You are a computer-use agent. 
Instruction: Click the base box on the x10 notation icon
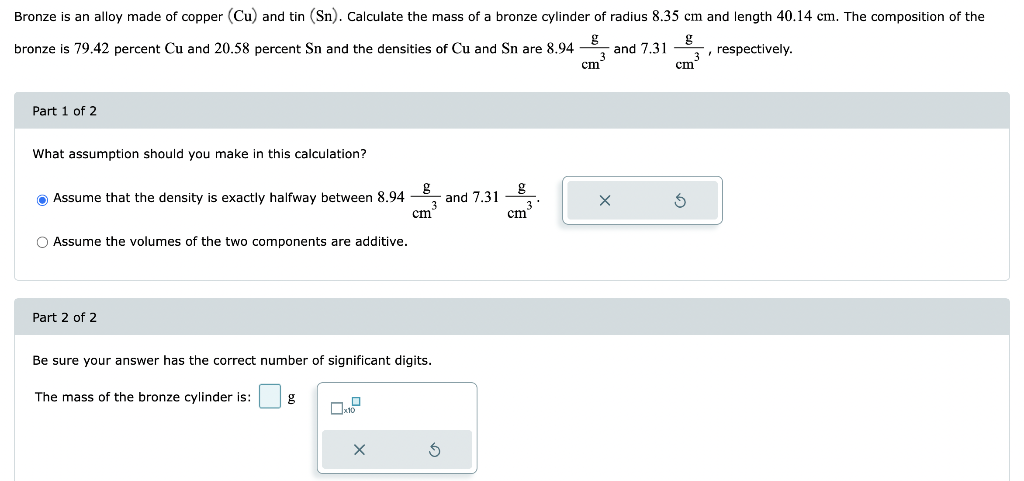point(336,409)
